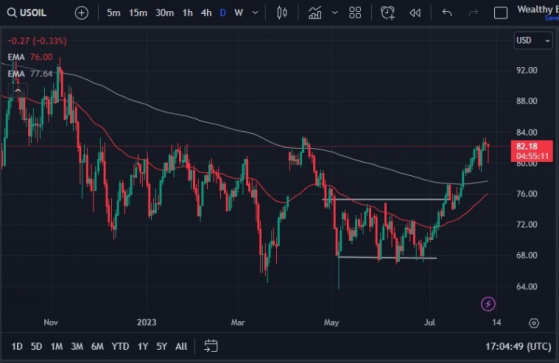Open timezone menu at 17:04:49 (UTC)
Viewport: 559px width, 363px height.
click(518, 346)
